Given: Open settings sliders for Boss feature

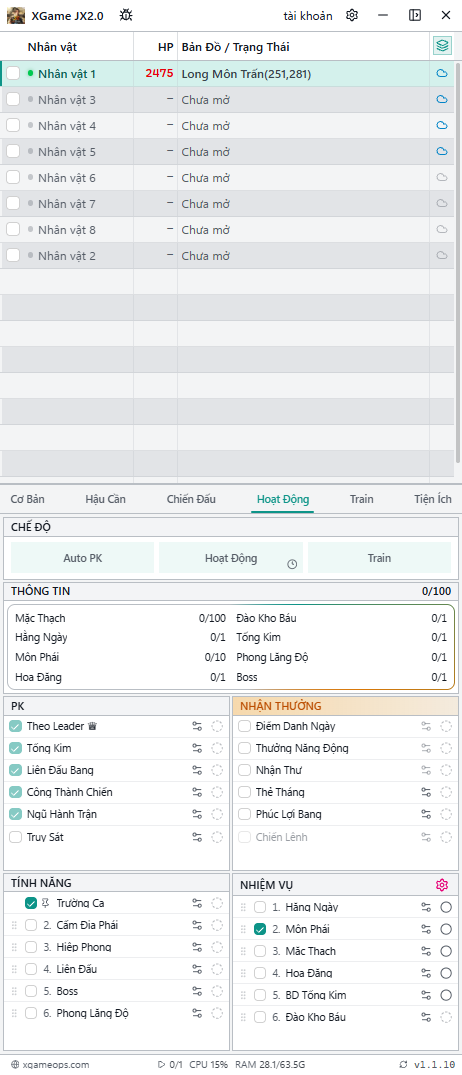Looking at the screenshot, I should (197, 991).
